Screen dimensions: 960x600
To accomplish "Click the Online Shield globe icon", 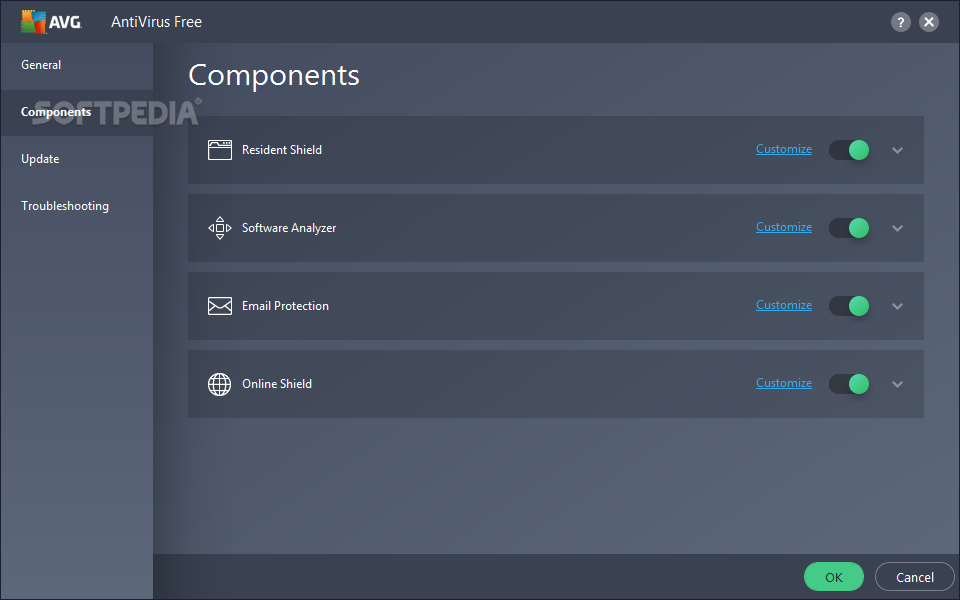I will pyautogui.click(x=220, y=384).
